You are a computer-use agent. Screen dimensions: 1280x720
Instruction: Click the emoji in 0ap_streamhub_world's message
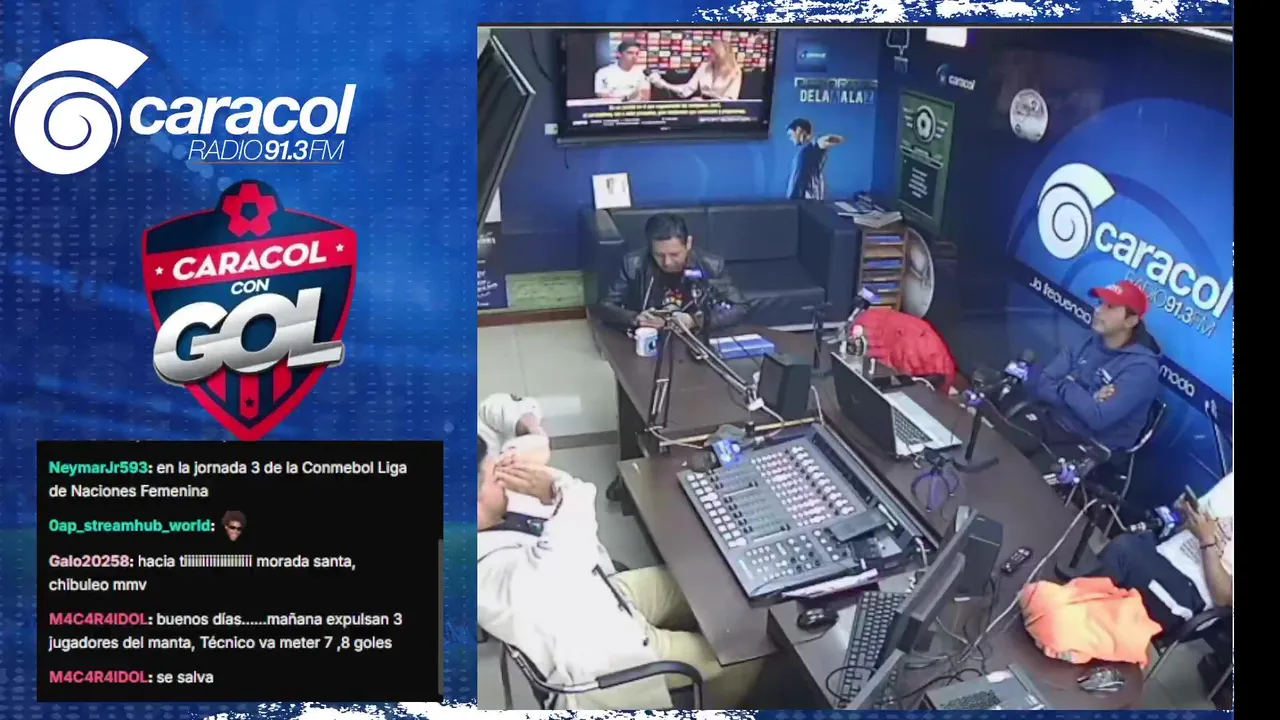click(x=234, y=524)
